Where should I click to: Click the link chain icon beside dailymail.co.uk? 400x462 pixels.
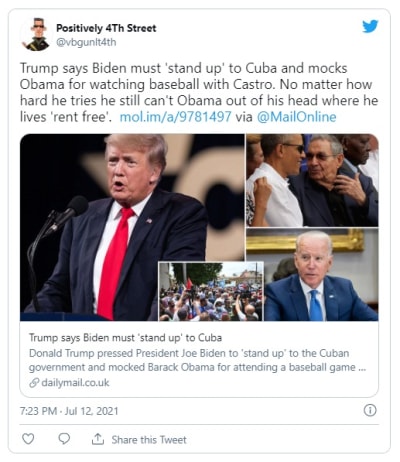[x=34, y=383]
